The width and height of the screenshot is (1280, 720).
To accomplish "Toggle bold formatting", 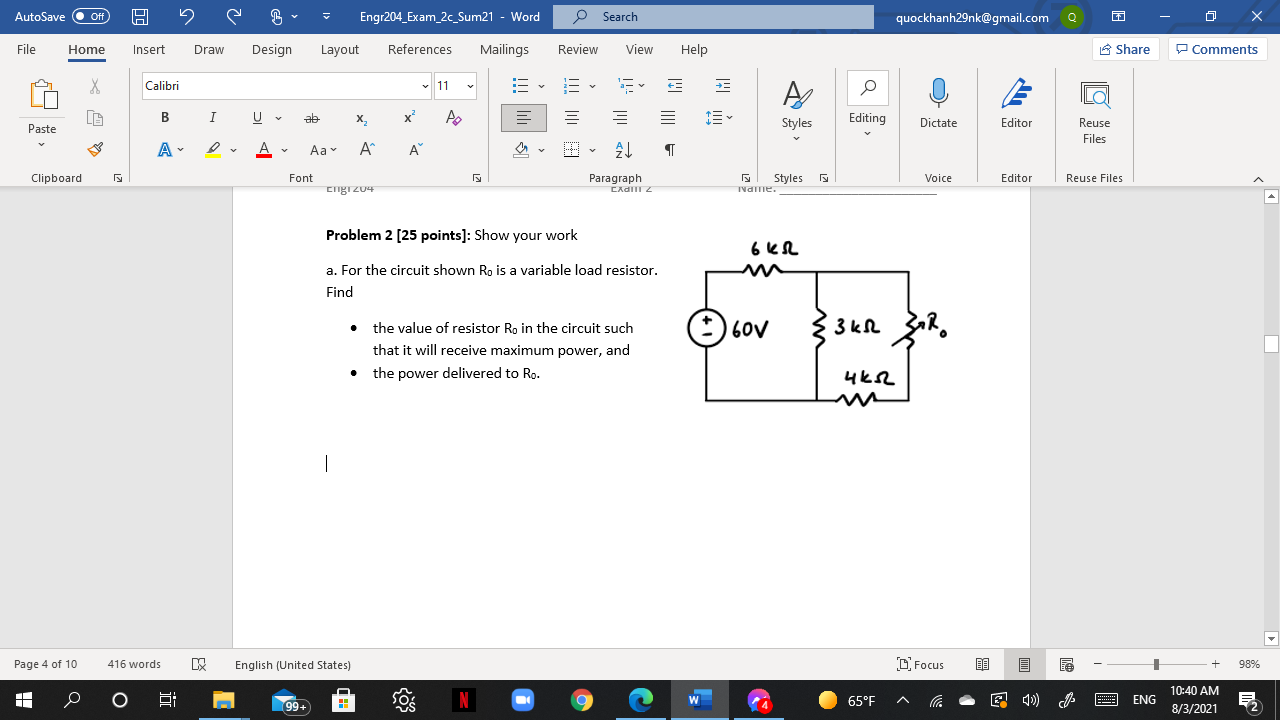I will [164, 117].
